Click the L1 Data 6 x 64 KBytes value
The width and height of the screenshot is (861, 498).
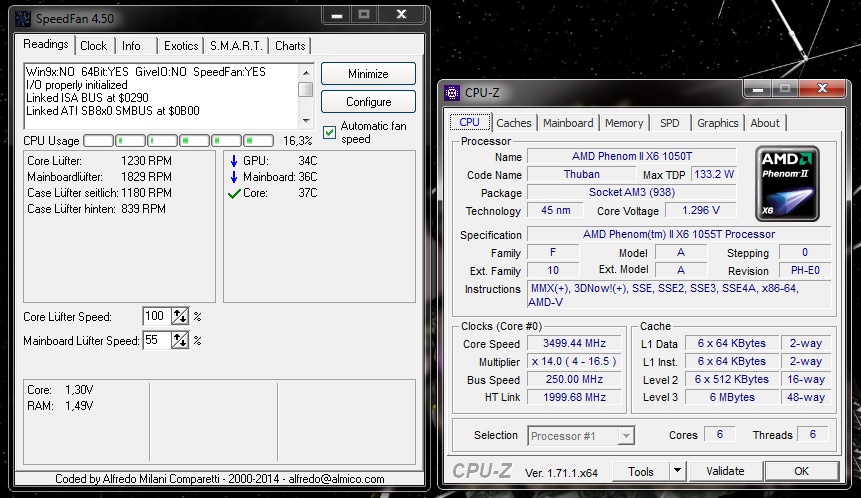point(732,343)
